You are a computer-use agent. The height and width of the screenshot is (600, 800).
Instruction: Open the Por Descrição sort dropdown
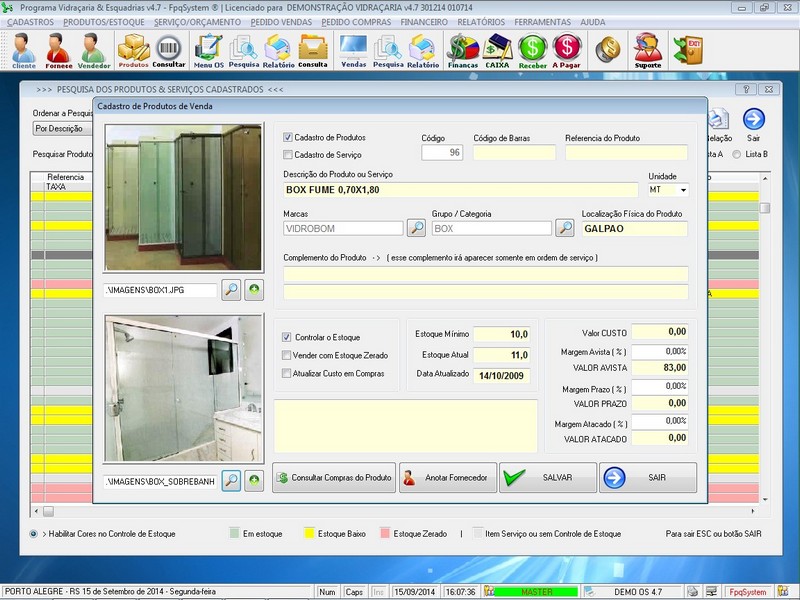tap(62, 129)
